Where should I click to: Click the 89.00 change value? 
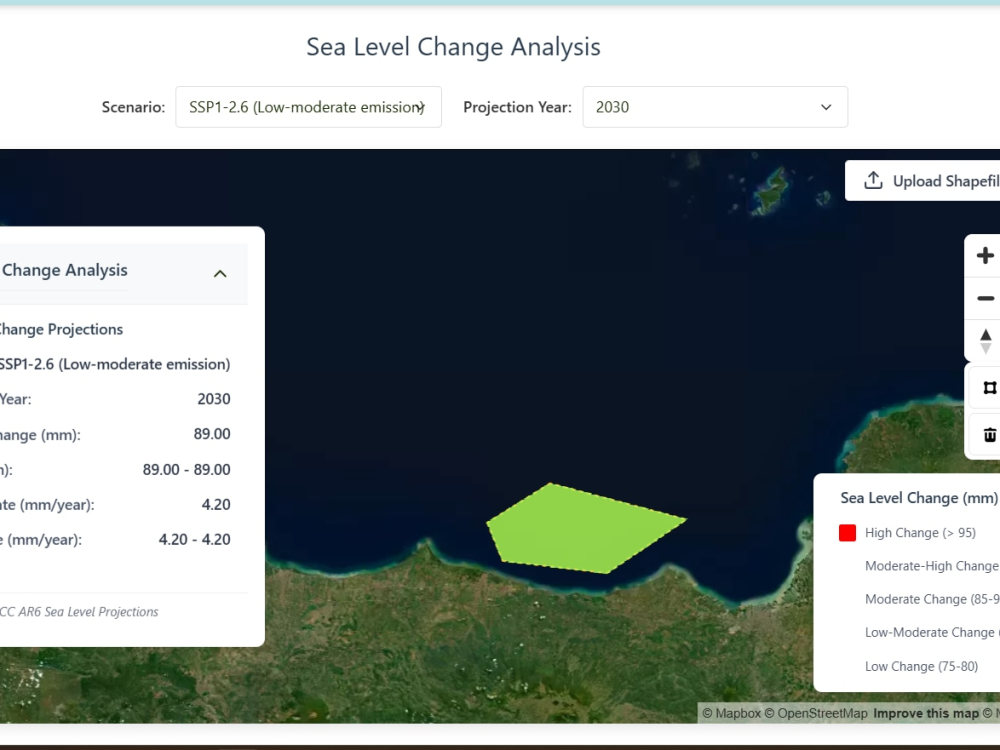coord(212,434)
